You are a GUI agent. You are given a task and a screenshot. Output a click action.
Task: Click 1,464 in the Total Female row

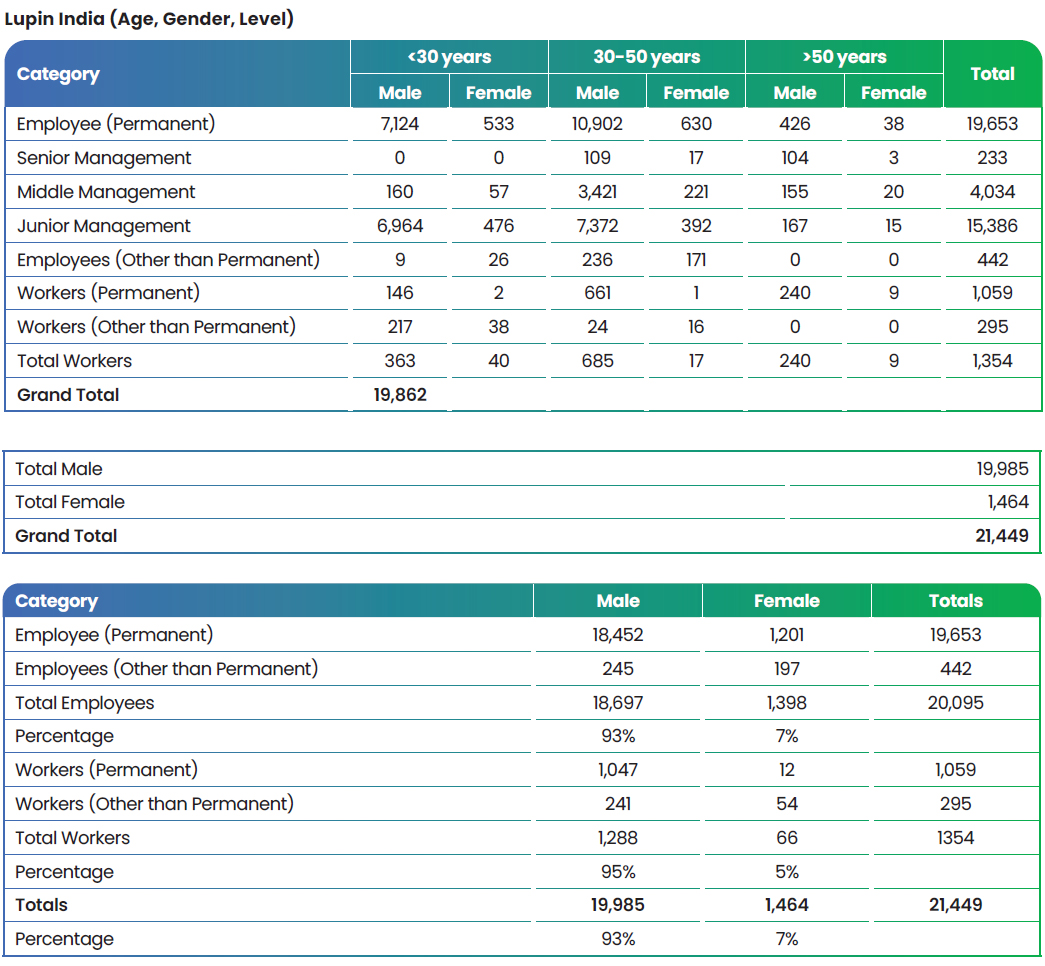pos(1008,502)
